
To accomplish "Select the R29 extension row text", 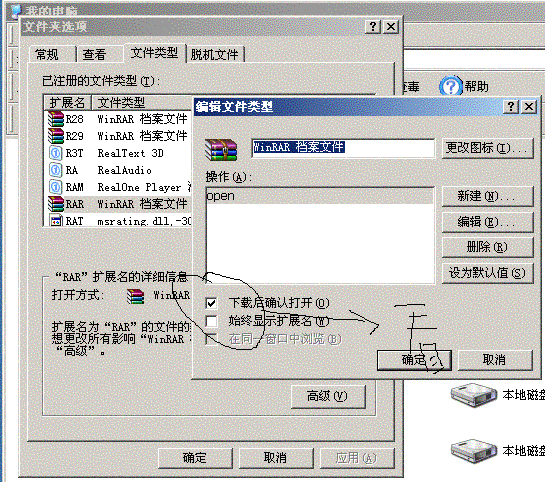I will (74, 136).
